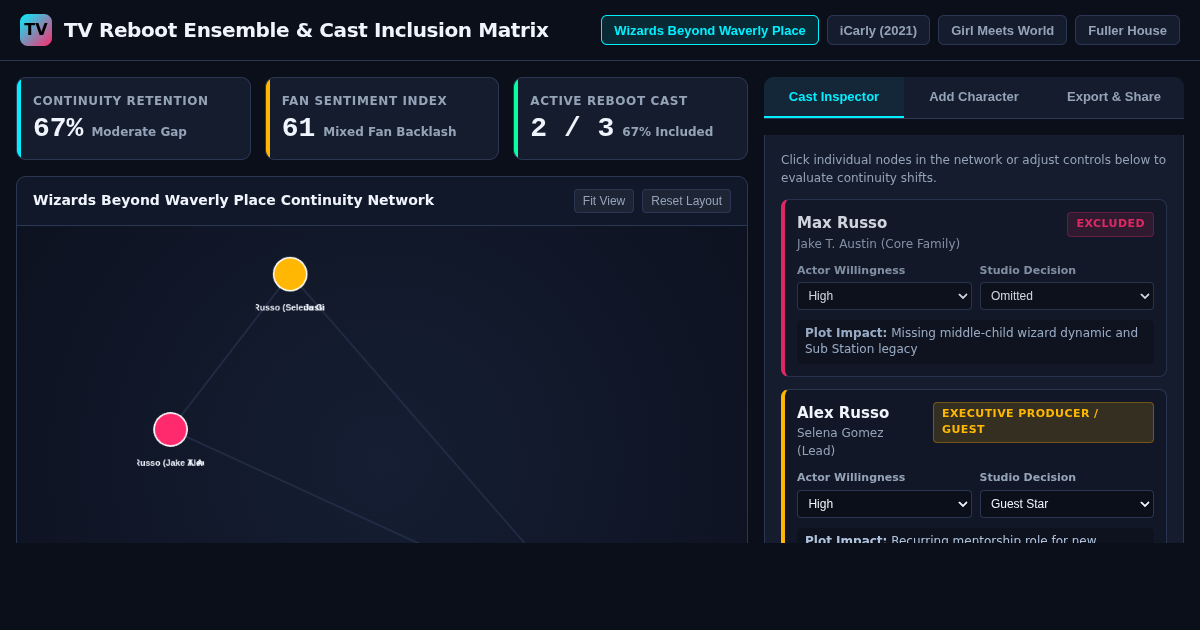The image size is (1200, 630).
Task: Click the TV app logo icon
Action: click(36, 30)
